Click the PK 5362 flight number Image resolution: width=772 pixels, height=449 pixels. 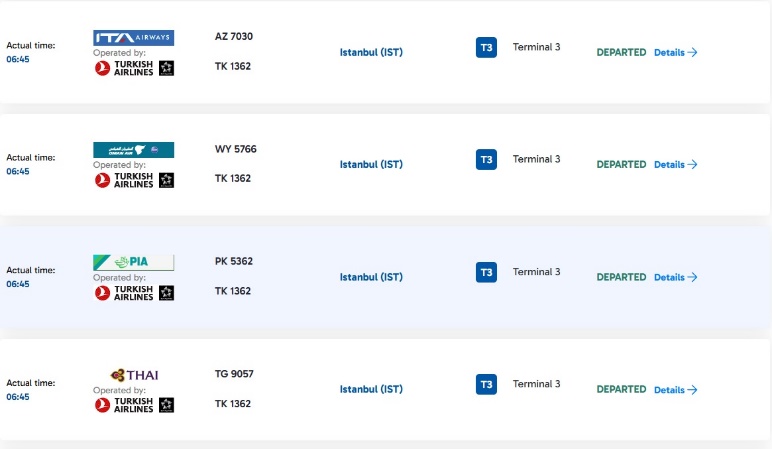click(234, 262)
